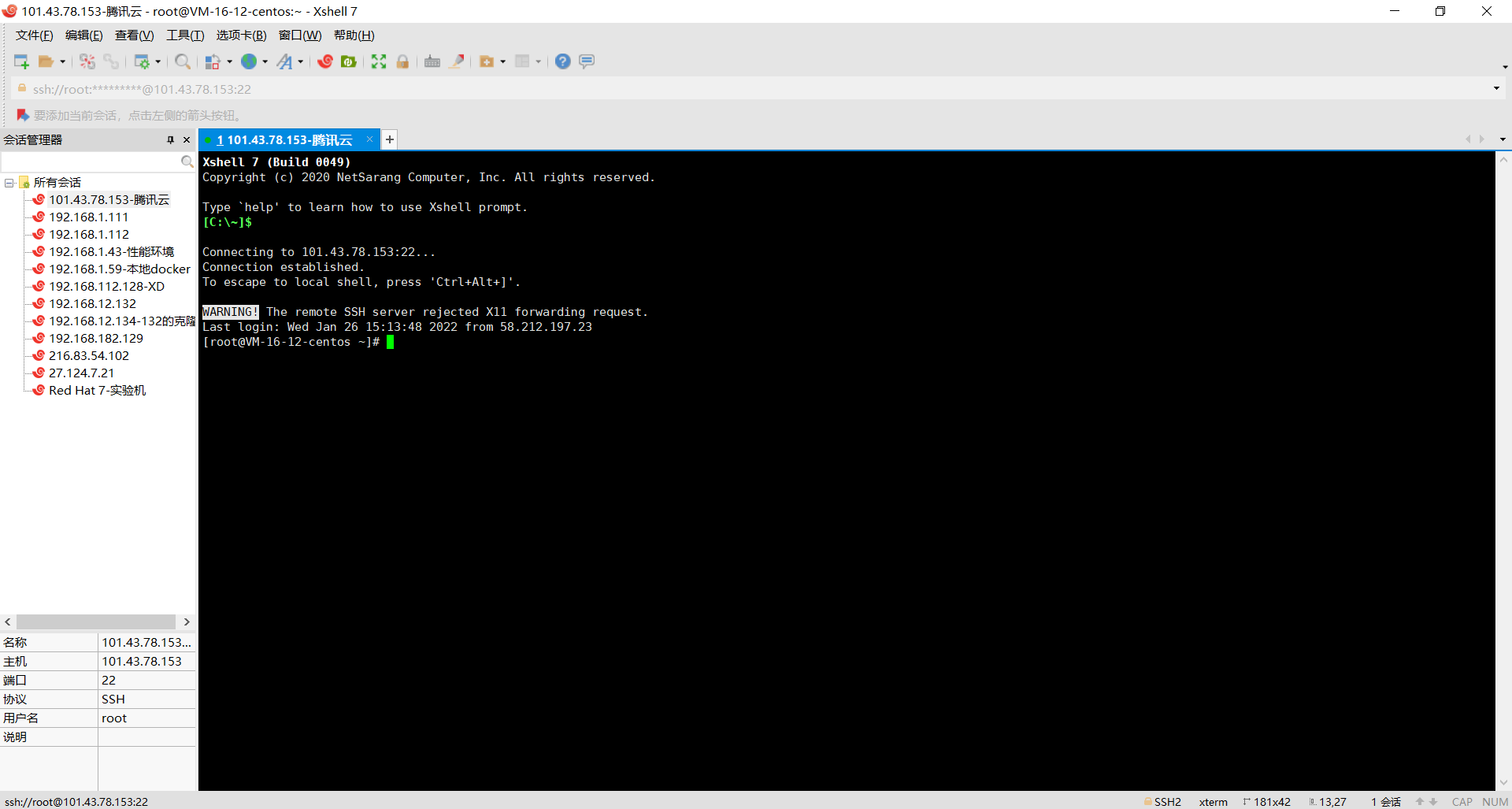
Task: Select session 192.168.1.112
Action: (89, 235)
